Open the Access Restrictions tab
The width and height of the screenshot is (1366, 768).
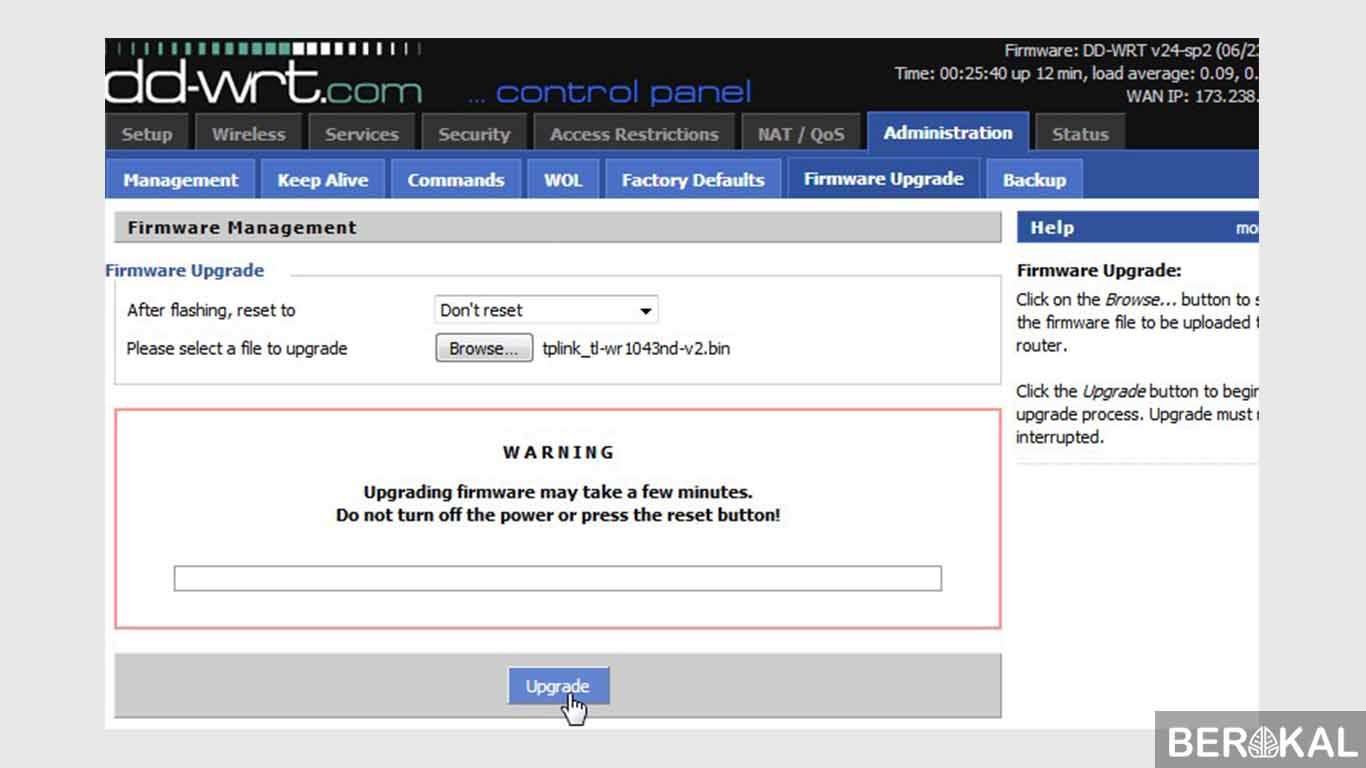pos(634,134)
